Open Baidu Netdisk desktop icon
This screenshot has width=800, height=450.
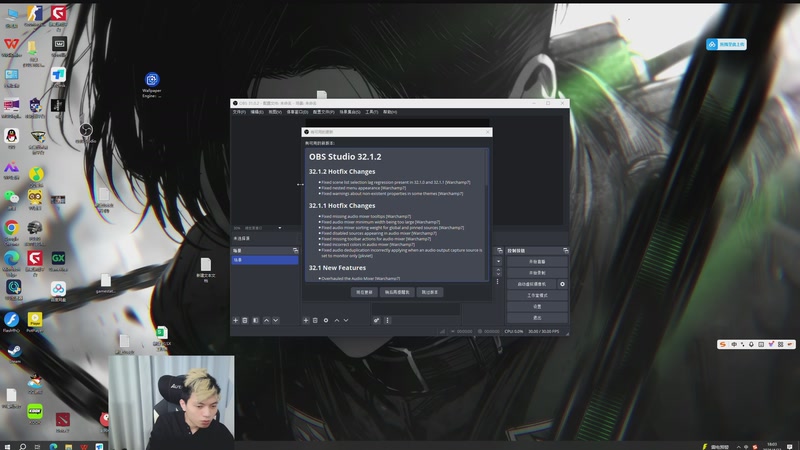58,292
